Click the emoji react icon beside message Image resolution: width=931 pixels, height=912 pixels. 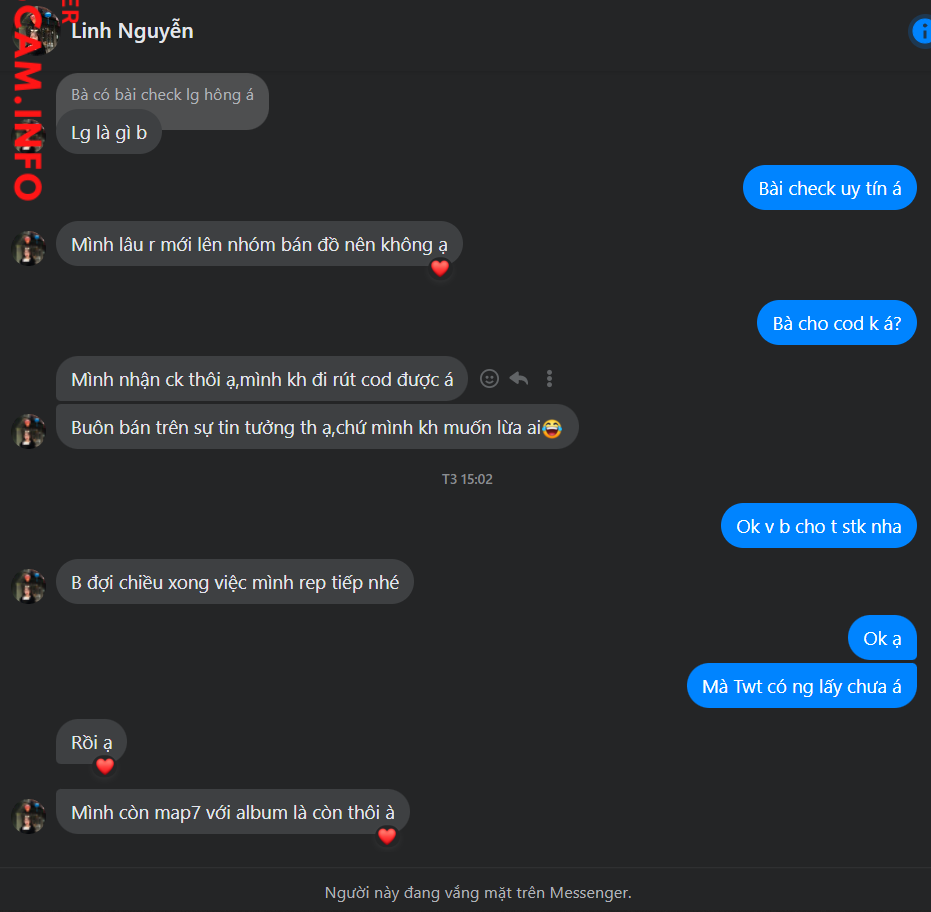(489, 379)
